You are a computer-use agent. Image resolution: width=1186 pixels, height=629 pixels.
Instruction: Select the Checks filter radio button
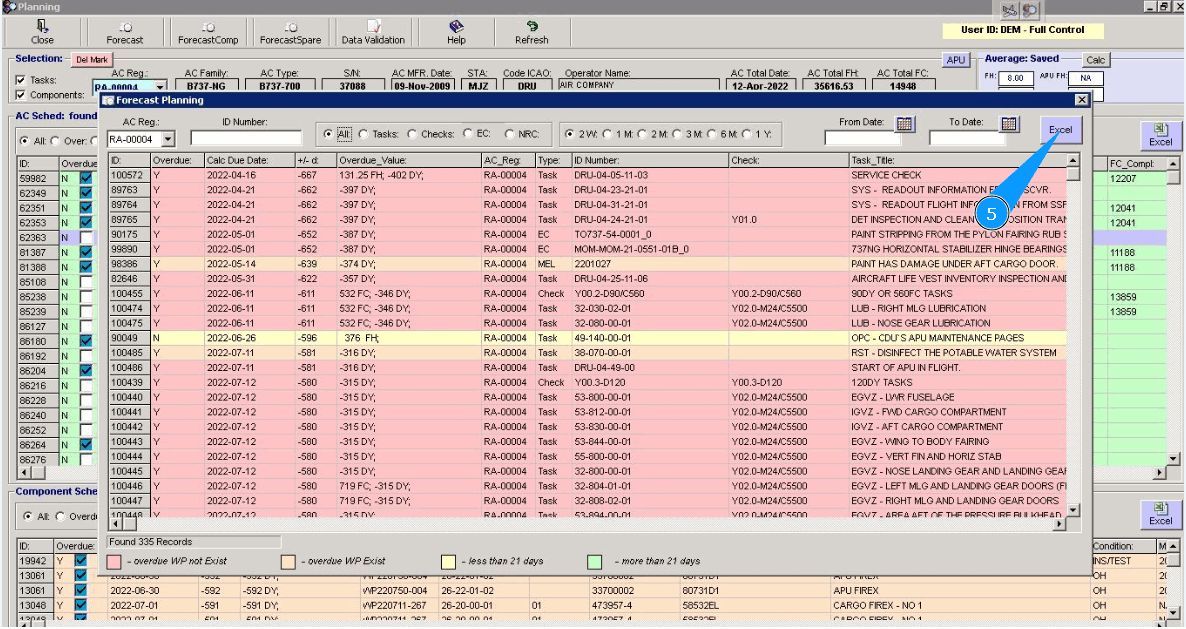412,134
